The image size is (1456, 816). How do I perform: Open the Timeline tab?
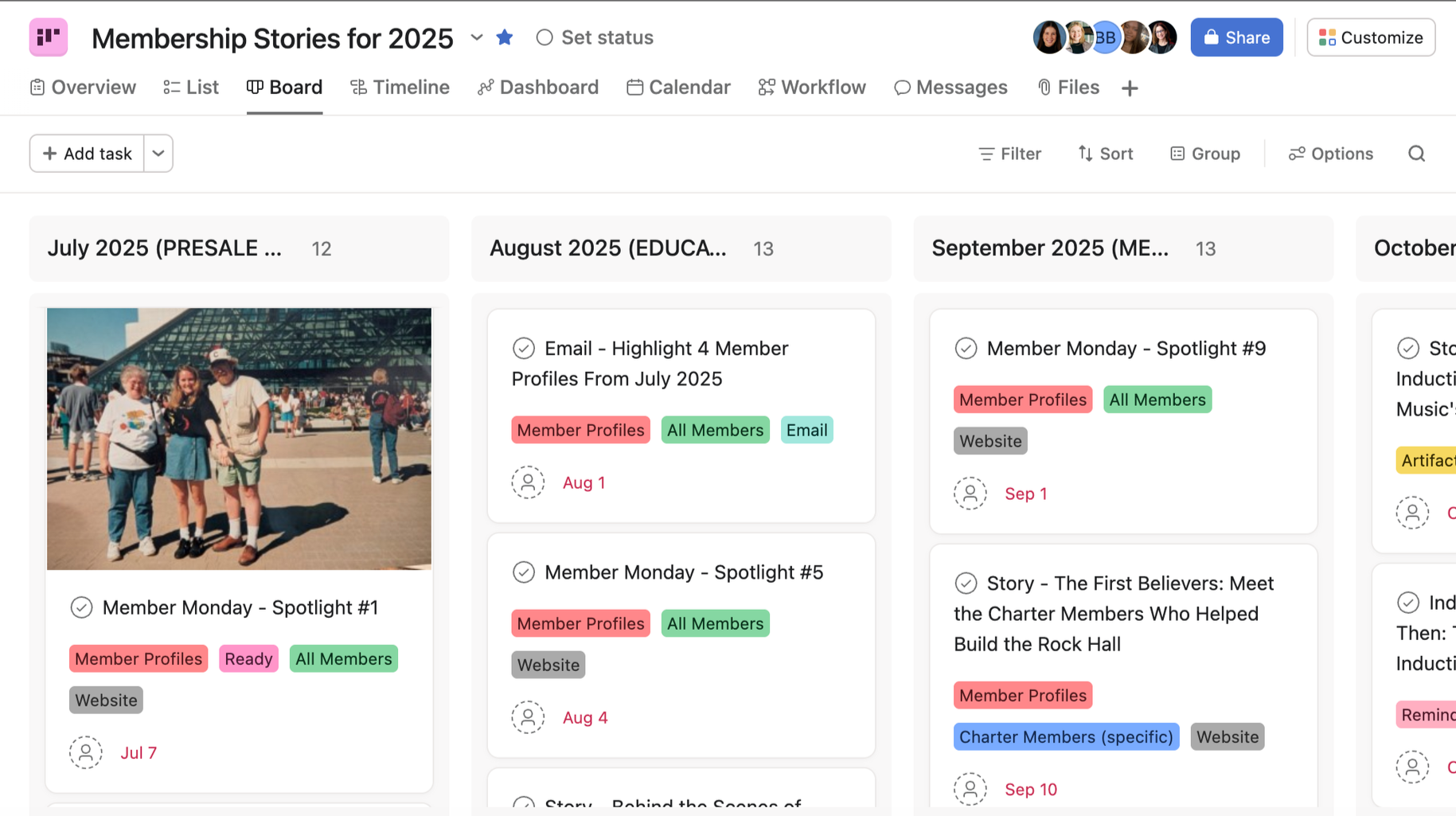coord(400,88)
